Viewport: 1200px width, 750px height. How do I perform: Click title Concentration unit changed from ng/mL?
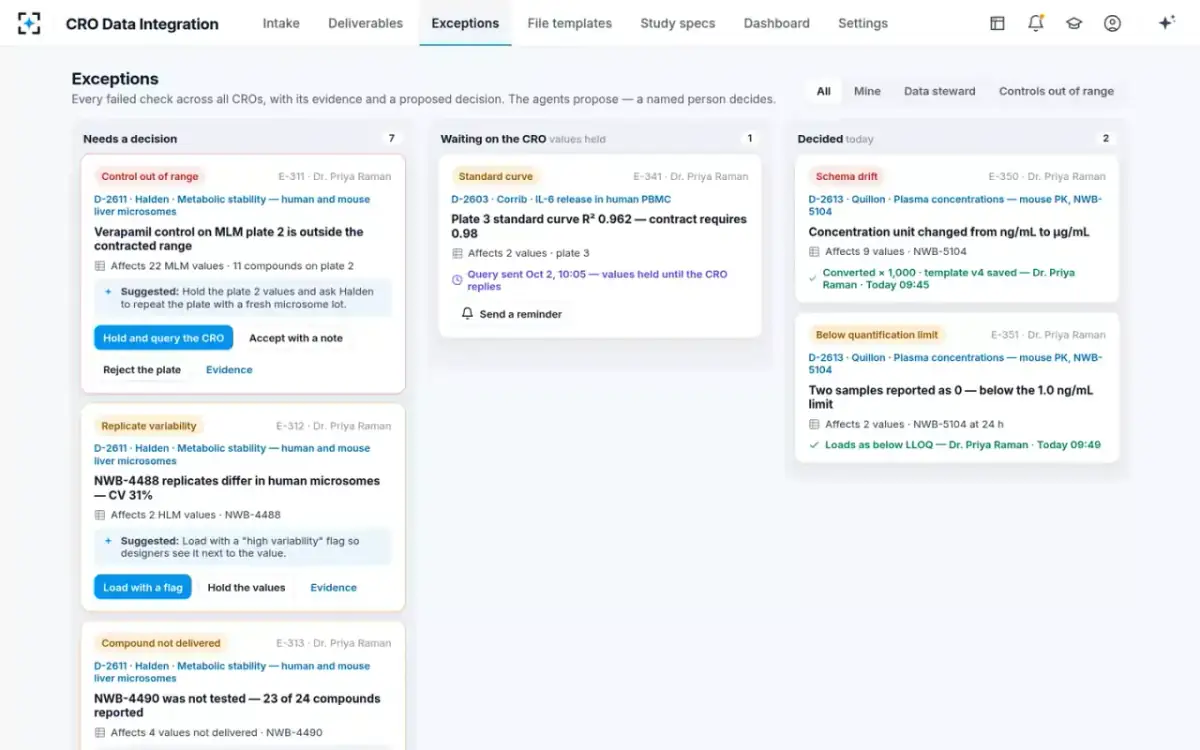[949, 232]
